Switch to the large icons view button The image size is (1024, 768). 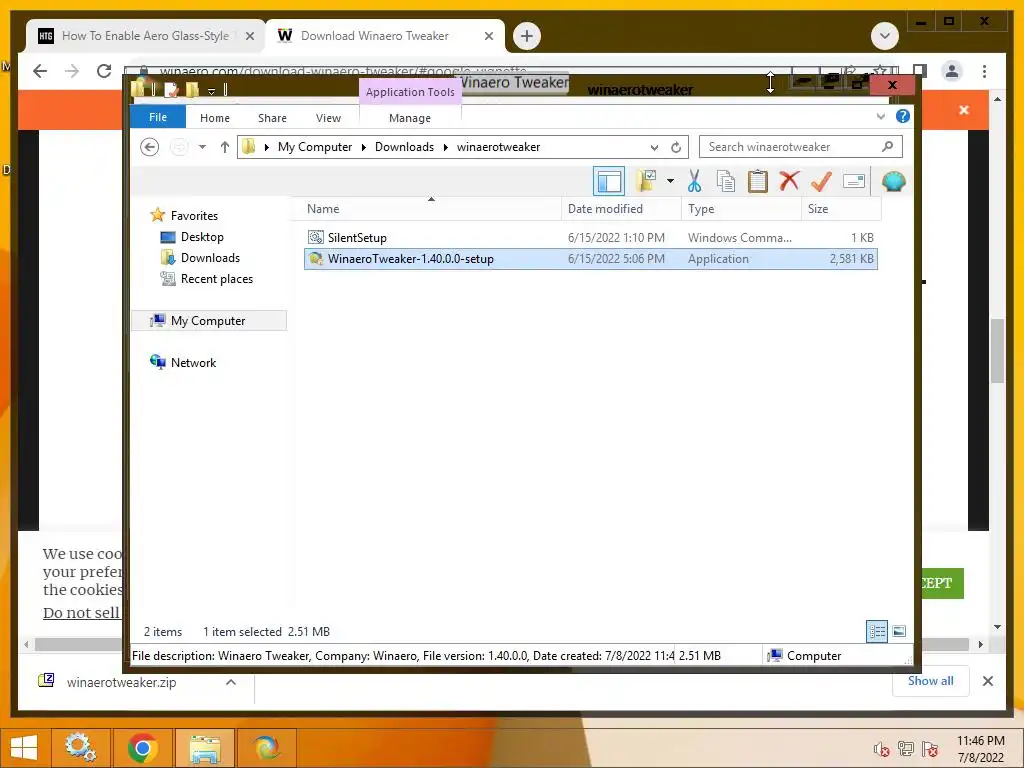[899, 631]
